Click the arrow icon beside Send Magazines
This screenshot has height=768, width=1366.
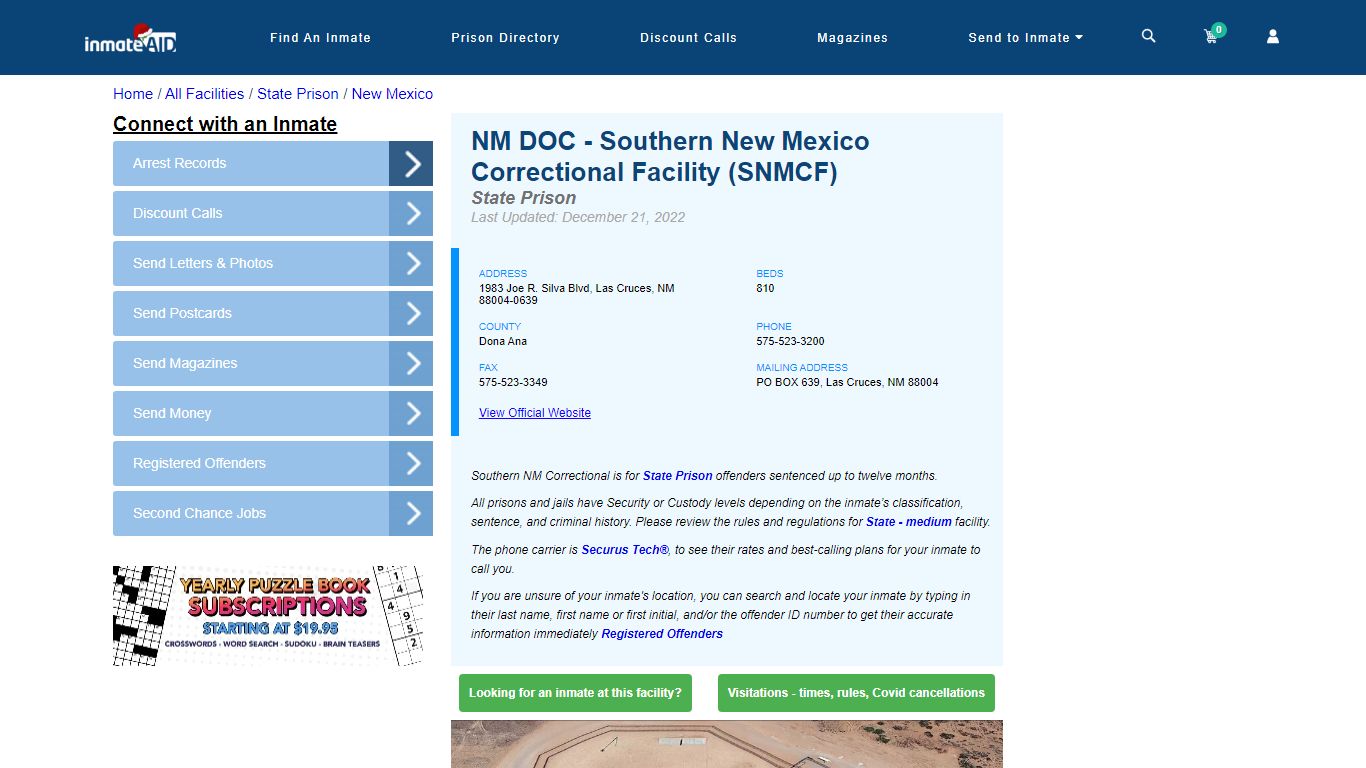(411, 363)
